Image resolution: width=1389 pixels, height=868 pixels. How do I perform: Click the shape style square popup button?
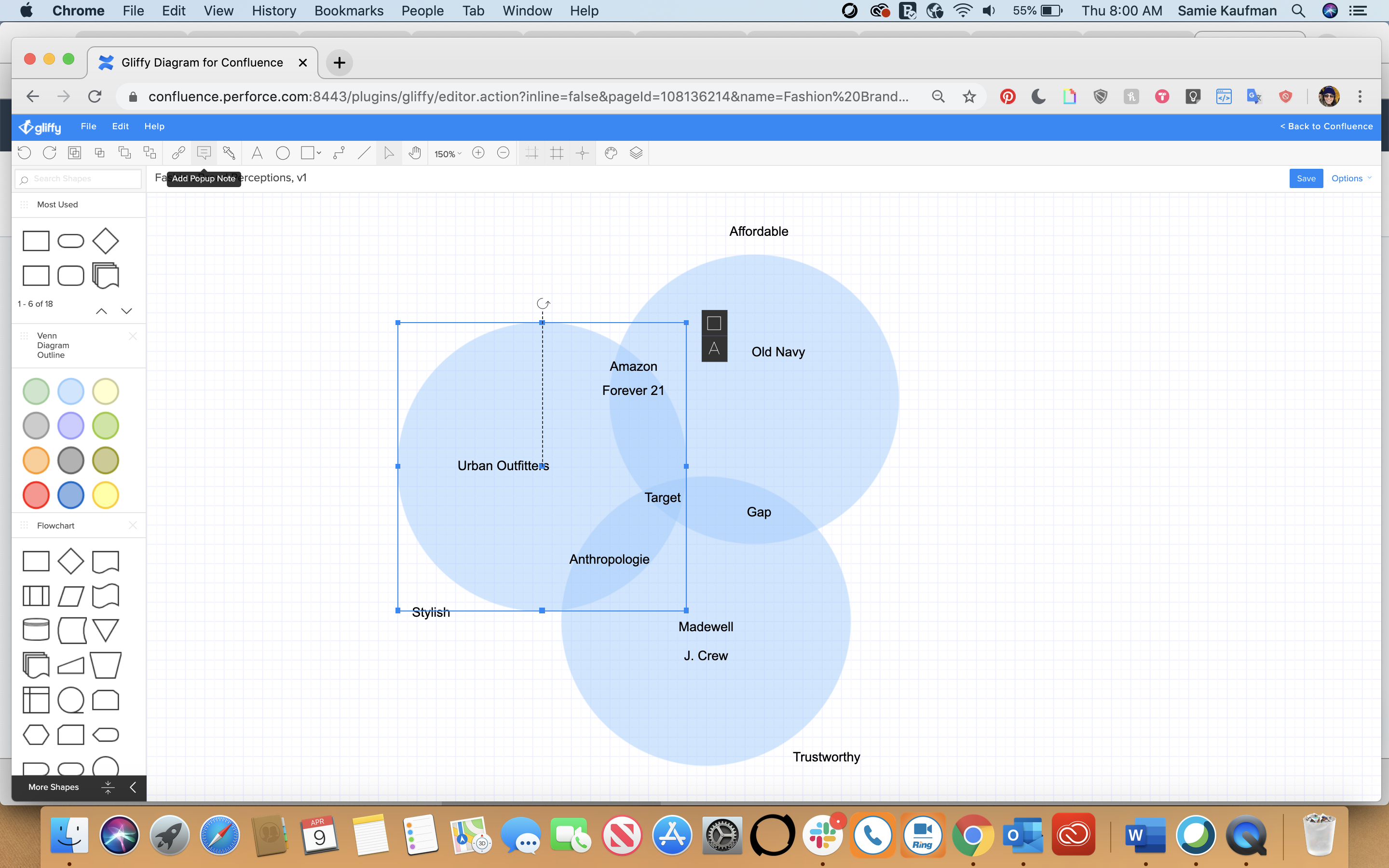pos(714,323)
